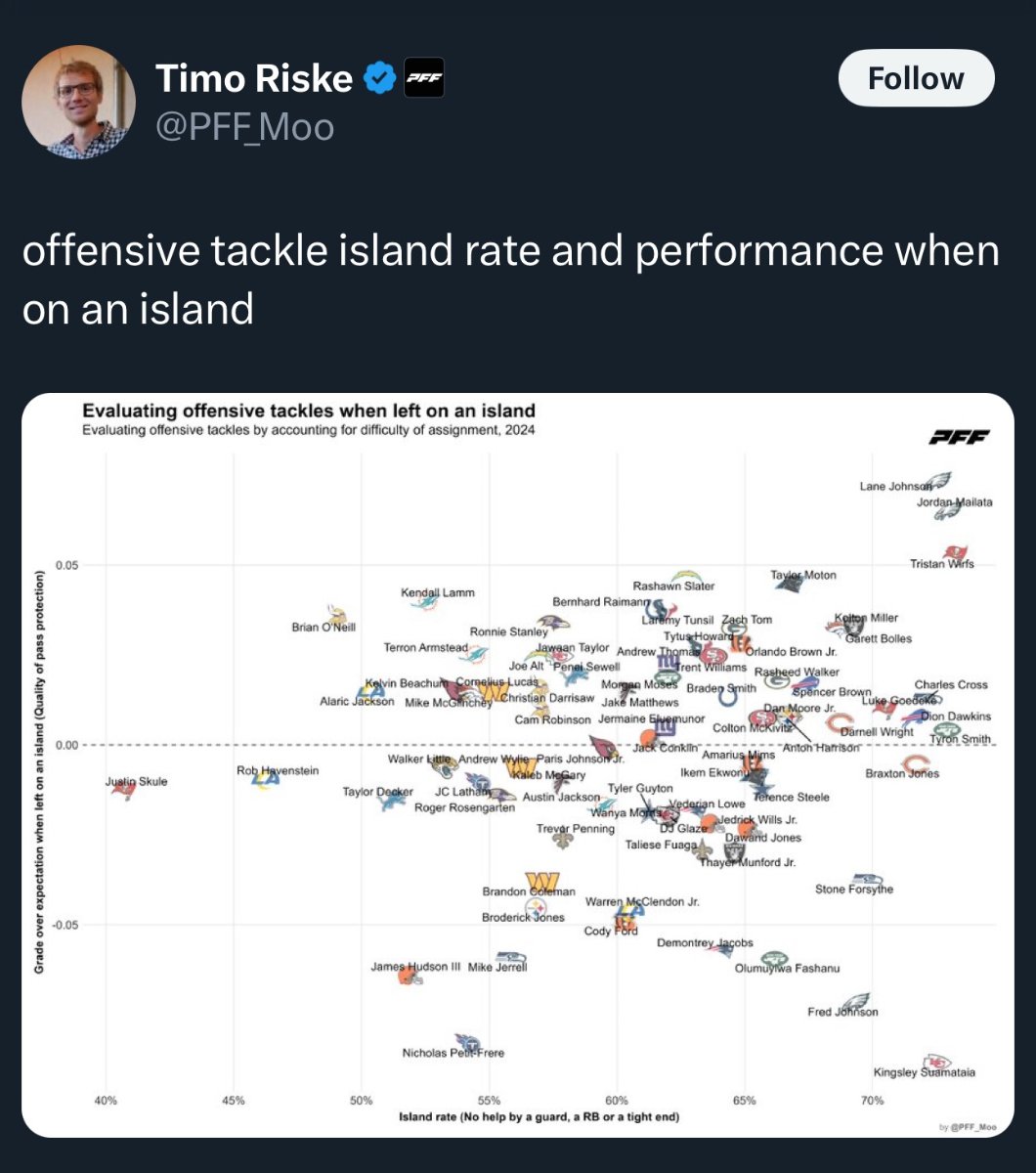This screenshot has width=1036, height=1173.
Task: Click Timo Riske's profile avatar photo
Action: pos(78,102)
